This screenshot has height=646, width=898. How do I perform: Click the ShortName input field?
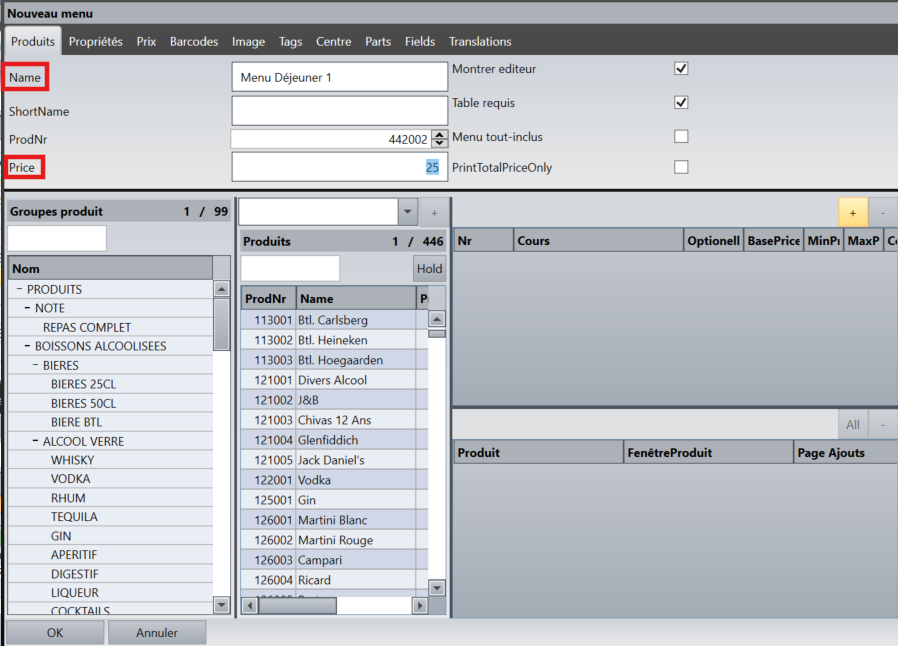(x=339, y=111)
